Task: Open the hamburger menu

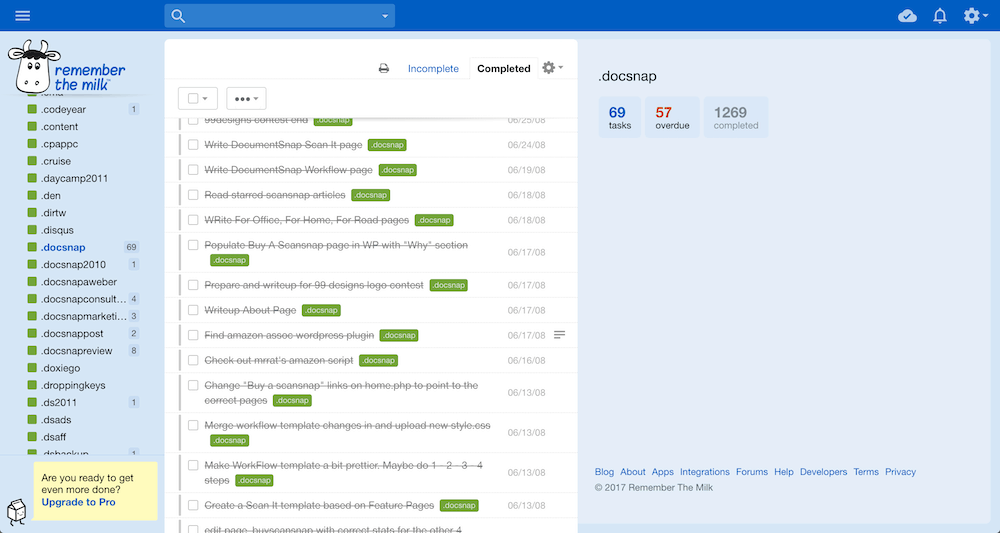Action: click(22, 15)
